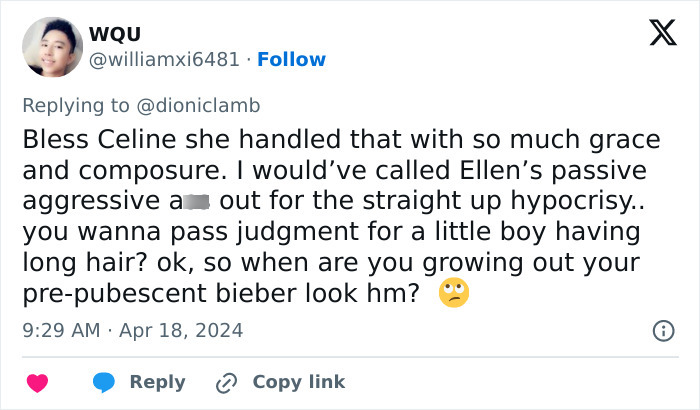Click the 9:29 AM tweet timestamp
The height and width of the screenshot is (410, 700).
62,330
